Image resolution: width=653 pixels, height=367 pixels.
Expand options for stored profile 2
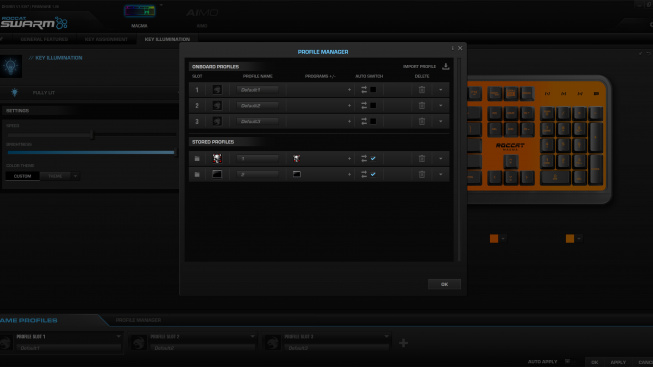click(441, 174)
